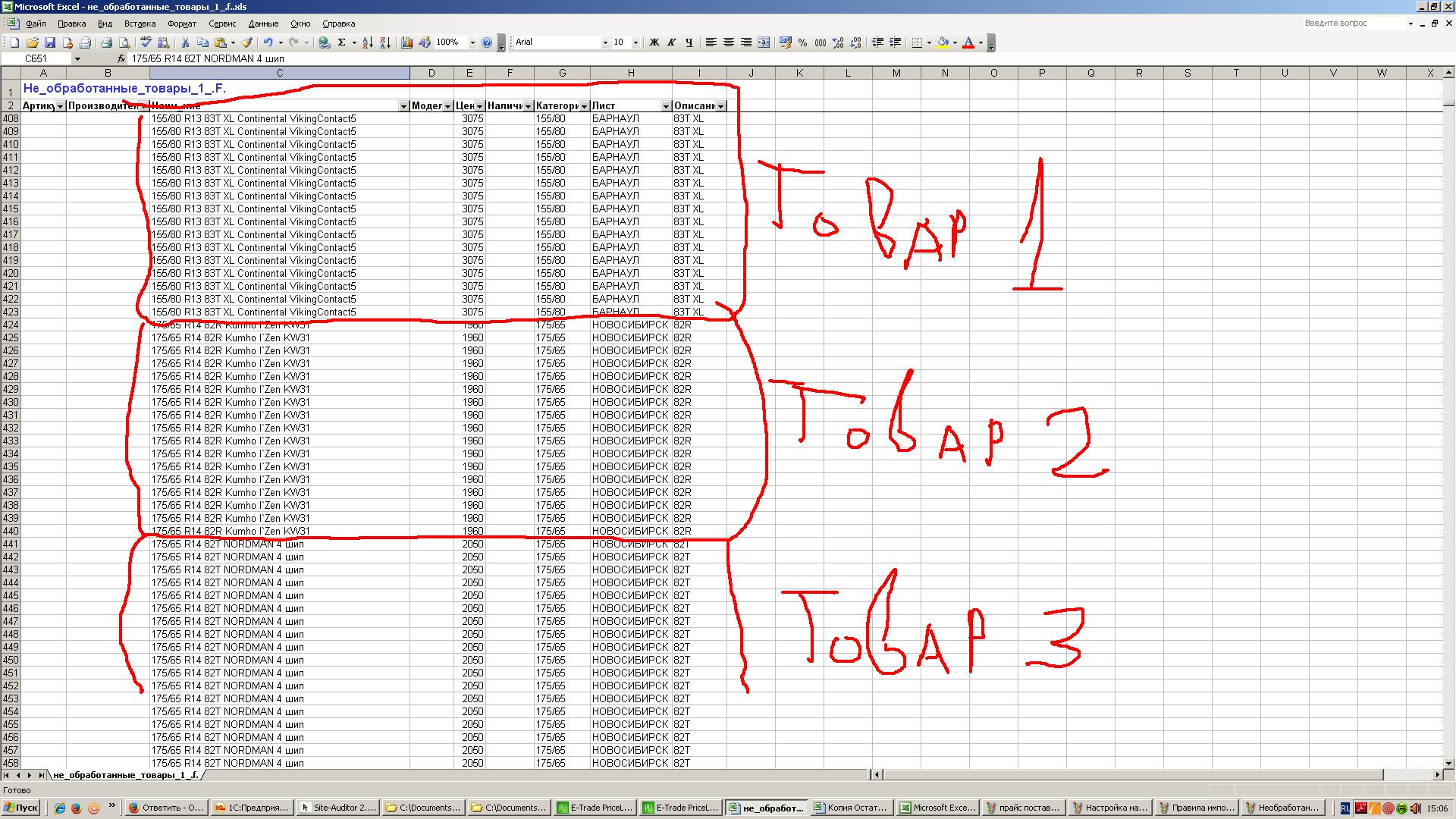Activate the Format Painter brush
1456x819 pixels.
tap(246, 42)
